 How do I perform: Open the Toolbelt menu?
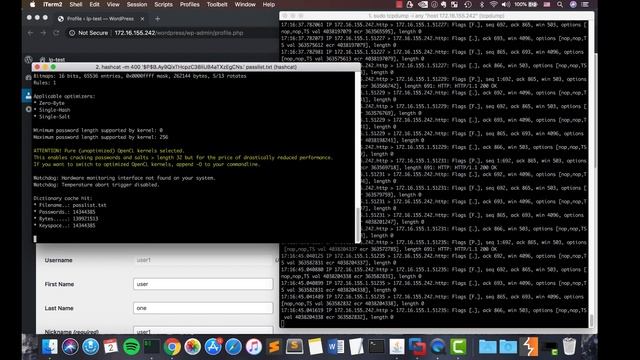[x=217, y=4]
